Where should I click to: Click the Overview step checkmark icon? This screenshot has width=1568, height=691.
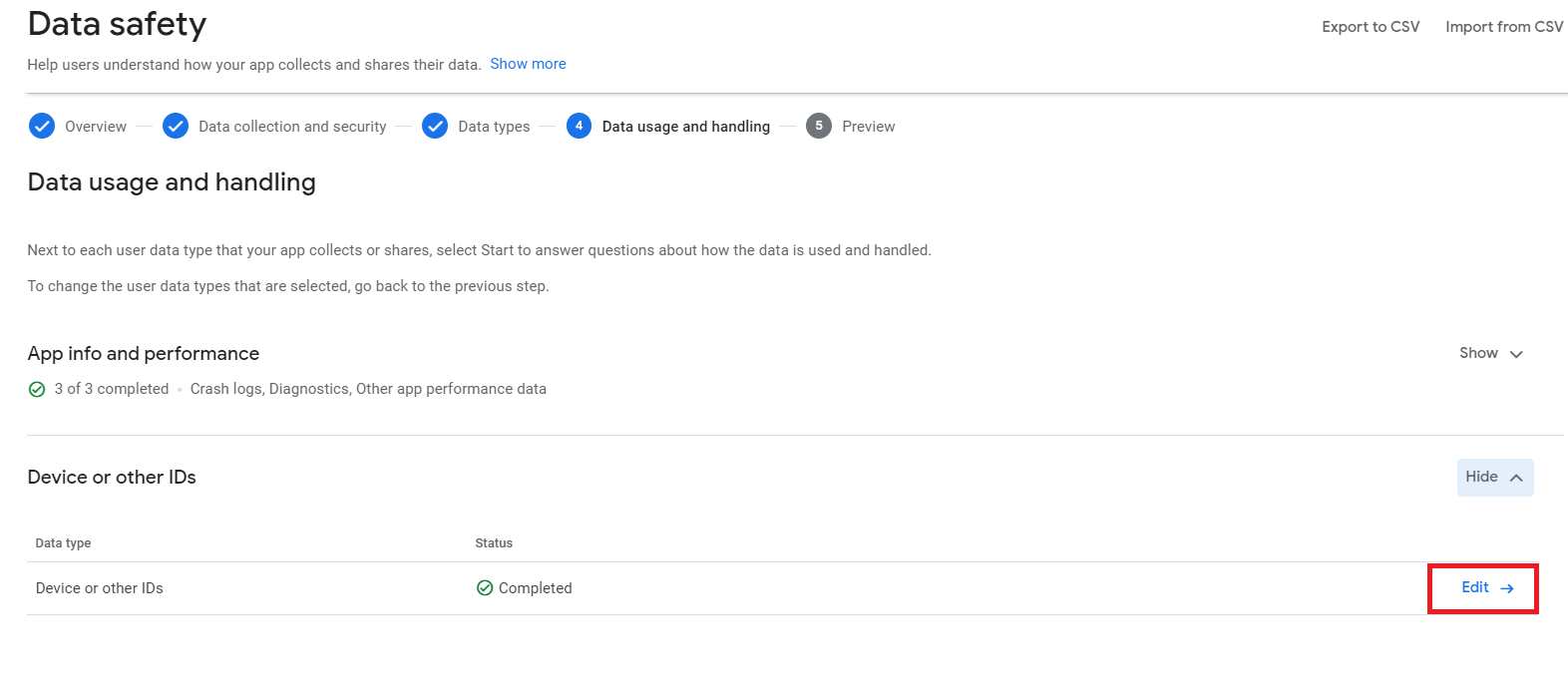[x=42, y=126]
